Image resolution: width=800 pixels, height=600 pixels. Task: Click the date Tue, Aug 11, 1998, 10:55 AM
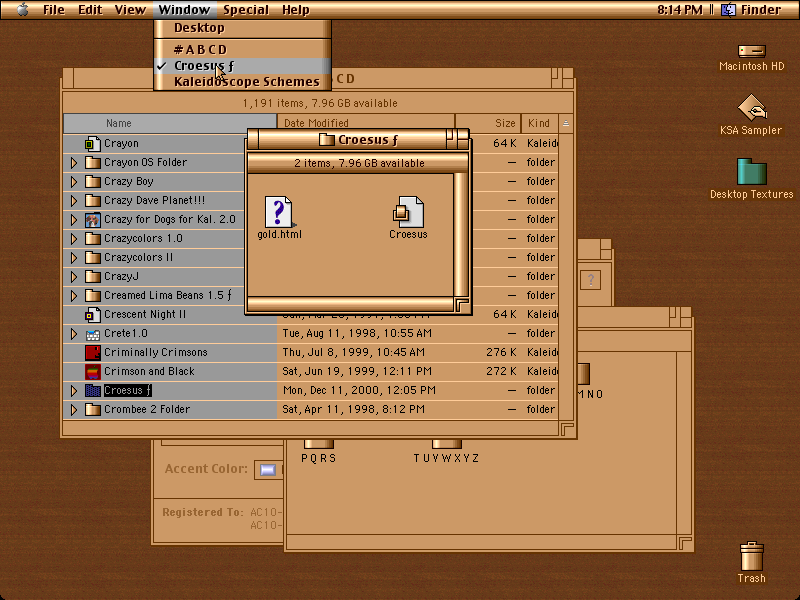coord(357,334)
